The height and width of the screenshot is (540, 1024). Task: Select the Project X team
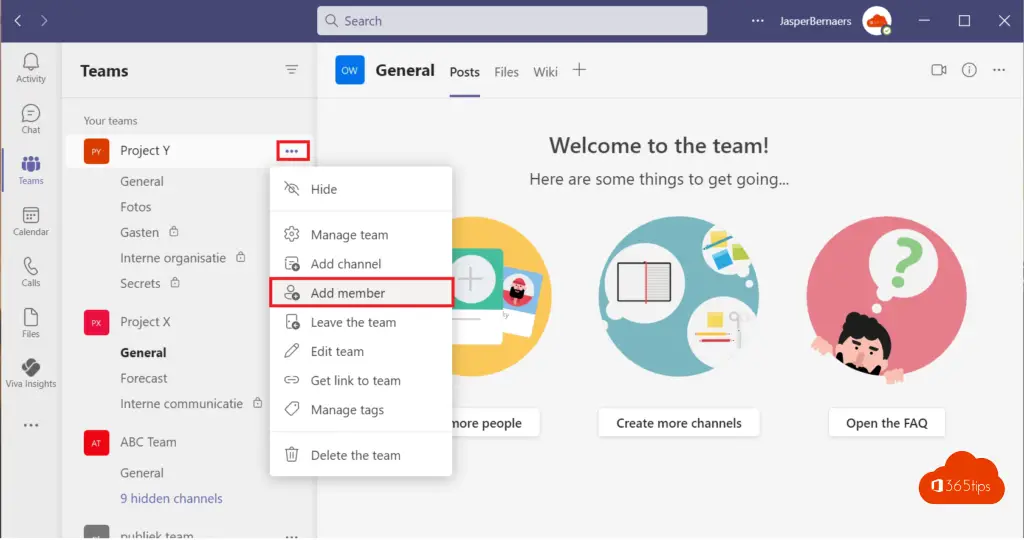(145, 322)
